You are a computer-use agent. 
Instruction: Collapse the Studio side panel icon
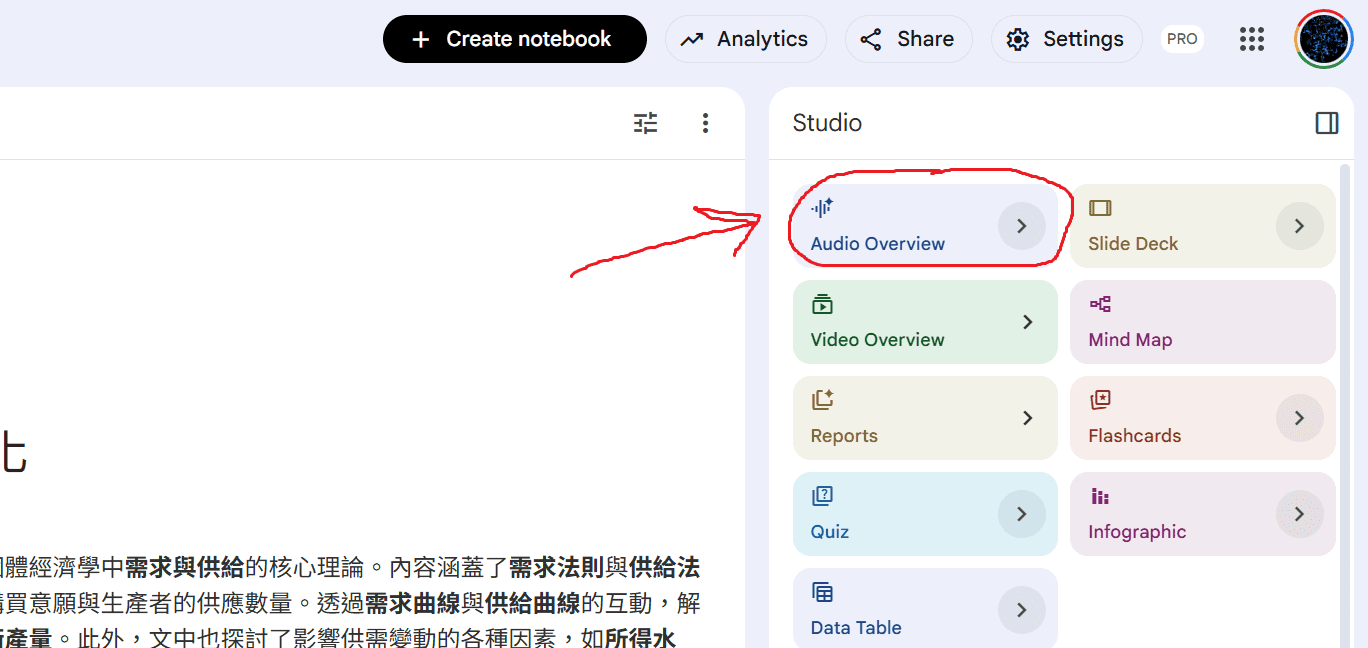coord(1326,123)
